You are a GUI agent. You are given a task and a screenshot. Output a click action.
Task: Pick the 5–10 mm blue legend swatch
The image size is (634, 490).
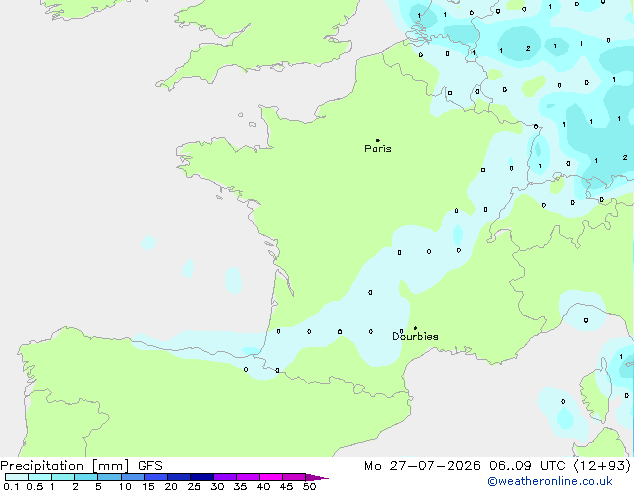tap(109, 477)
